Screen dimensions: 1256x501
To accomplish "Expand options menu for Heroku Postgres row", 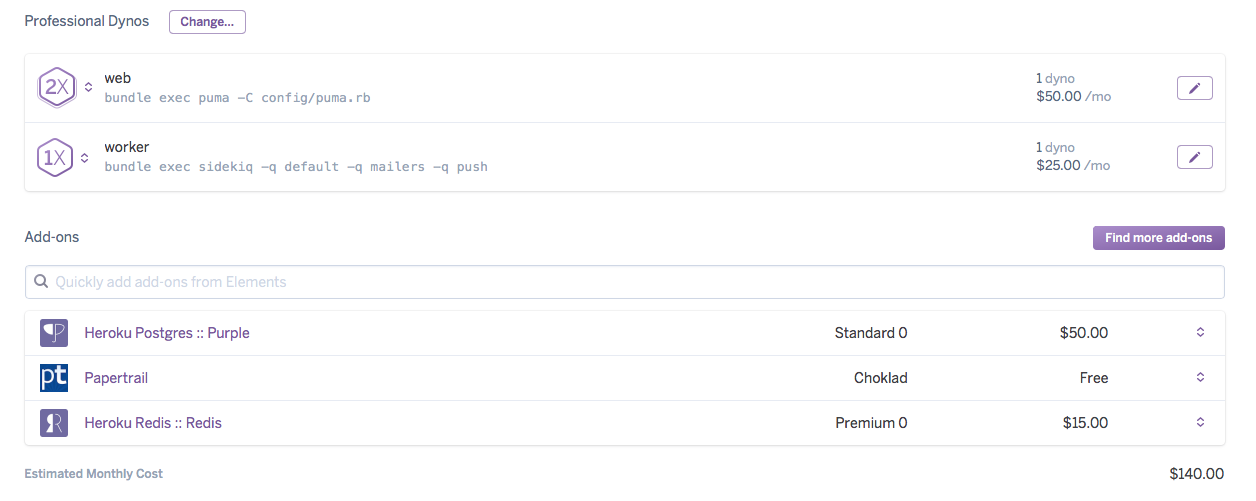I will (1200, 333).
